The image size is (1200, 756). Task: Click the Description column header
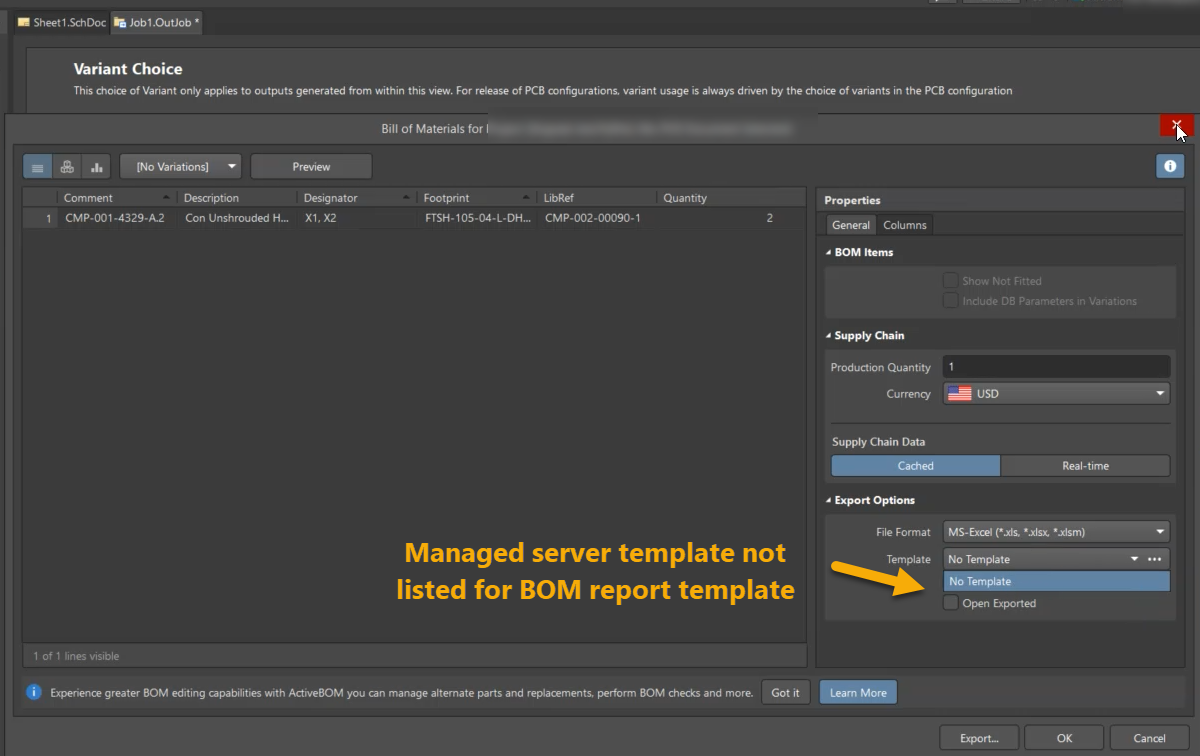(236, 198)
